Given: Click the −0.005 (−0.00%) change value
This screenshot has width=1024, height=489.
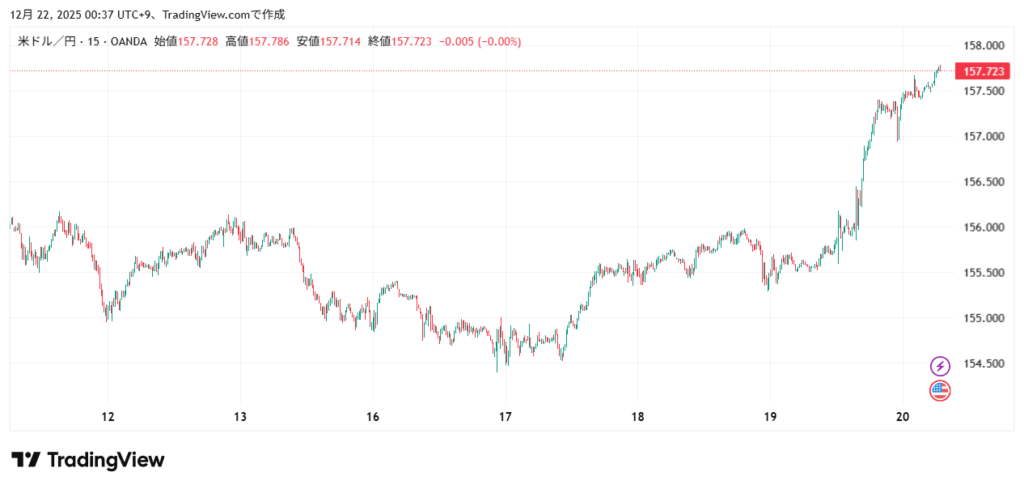Looking at the screenshot, I should pyautogui.click(x=479, y=41).
